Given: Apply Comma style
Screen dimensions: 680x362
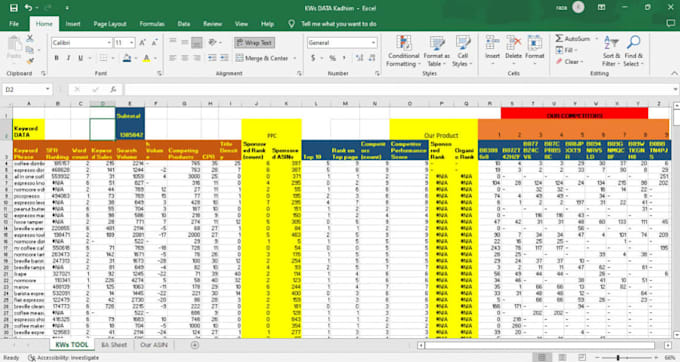Looking at the screenshot, I should click(344, 58).
